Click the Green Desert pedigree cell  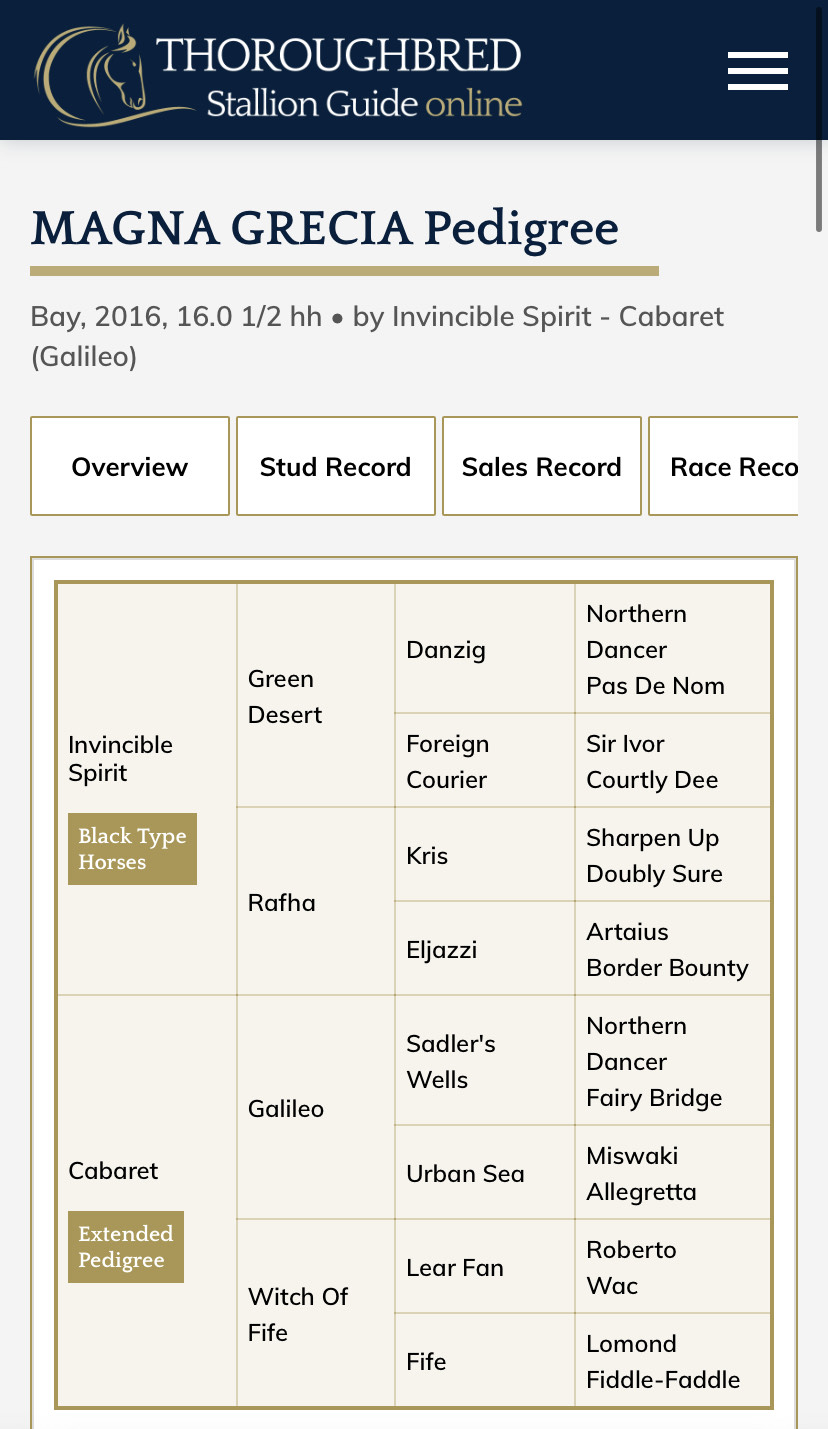(285, 696)
